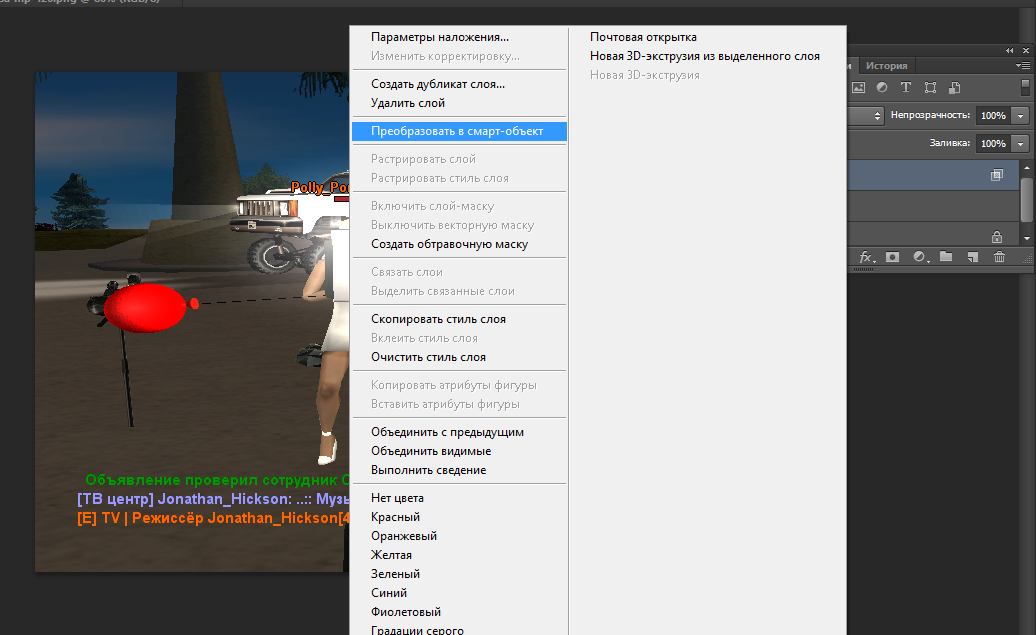Click the Fill 100% value field
The image size is (1036, 635).
coord(994,143)
